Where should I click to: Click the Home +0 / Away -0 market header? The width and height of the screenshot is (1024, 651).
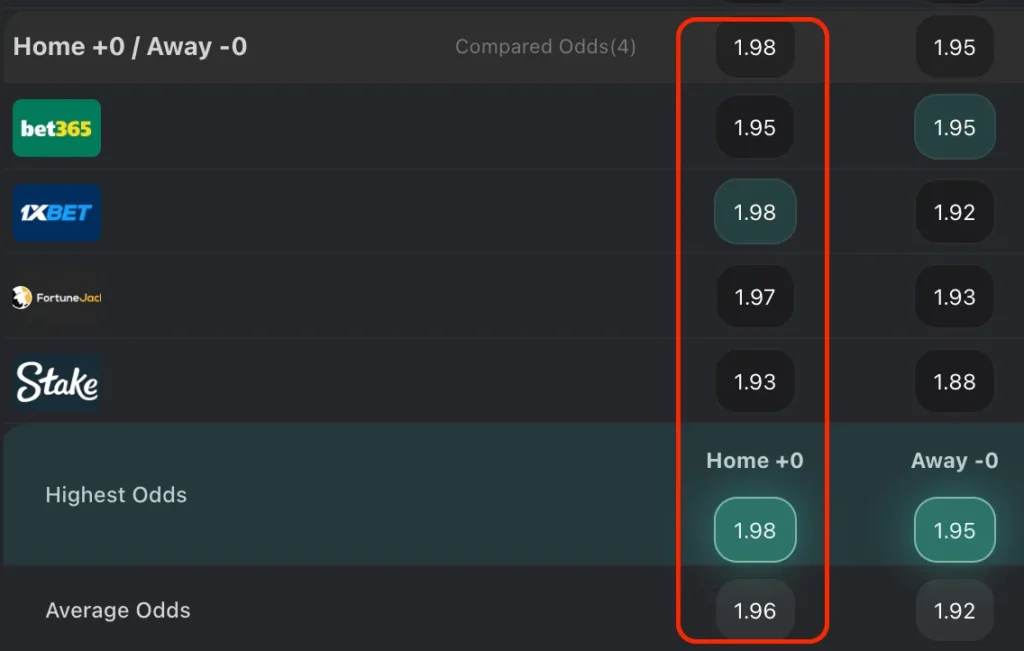pos(131,46)
